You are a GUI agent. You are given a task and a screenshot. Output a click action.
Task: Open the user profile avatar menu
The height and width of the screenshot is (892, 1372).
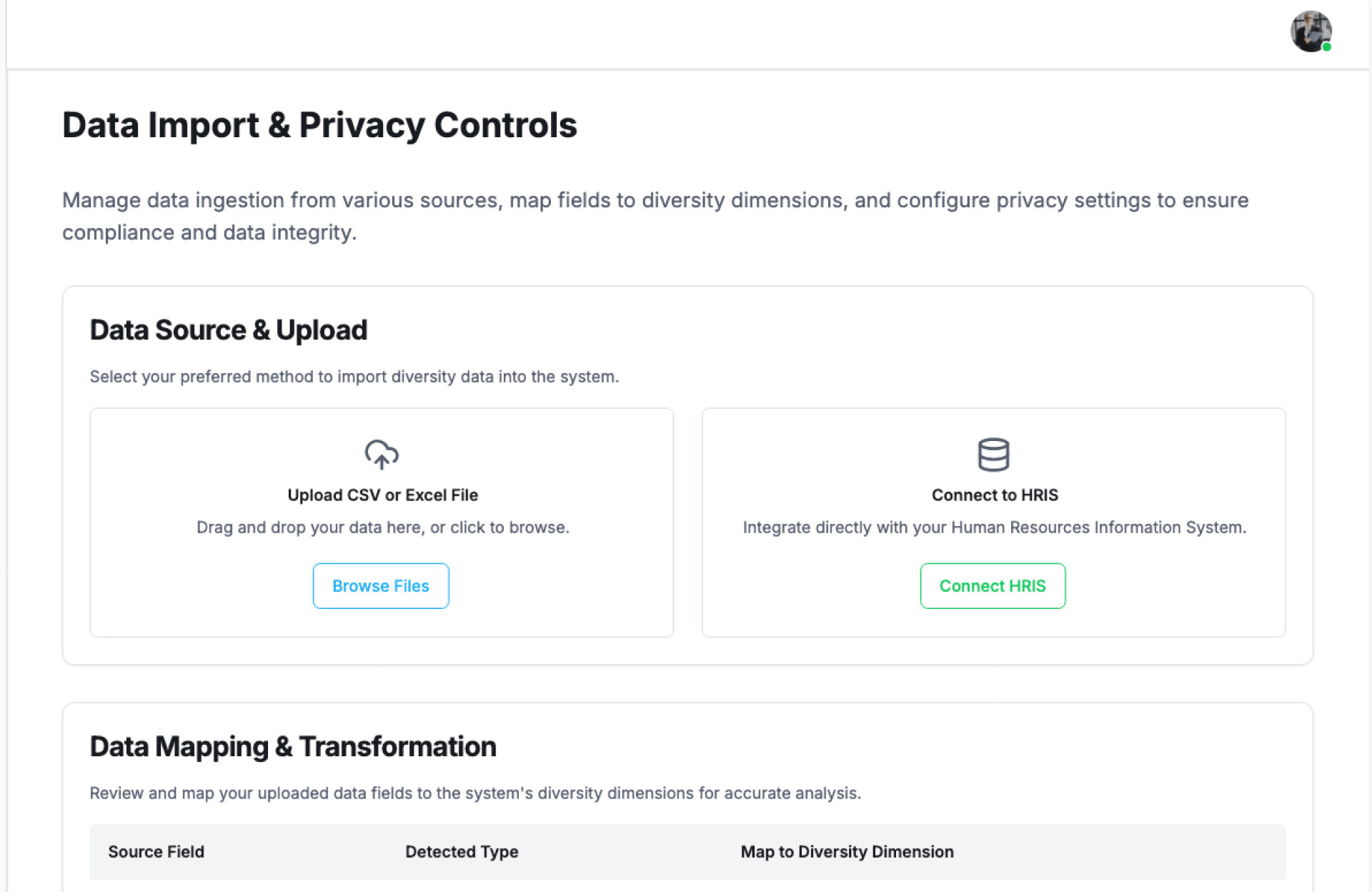(x=1310, y=31)
